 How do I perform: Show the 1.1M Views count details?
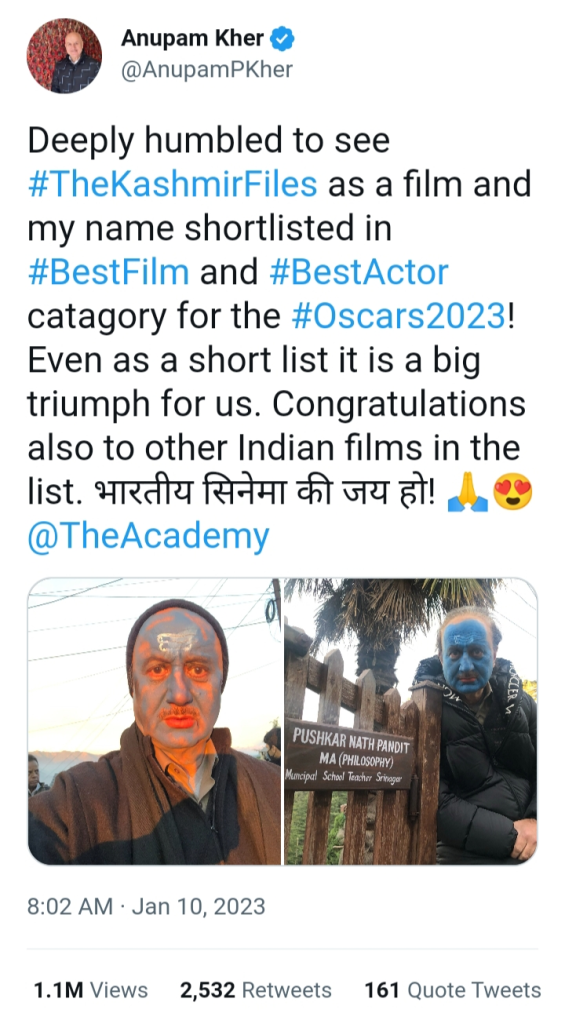pos(91,990)
